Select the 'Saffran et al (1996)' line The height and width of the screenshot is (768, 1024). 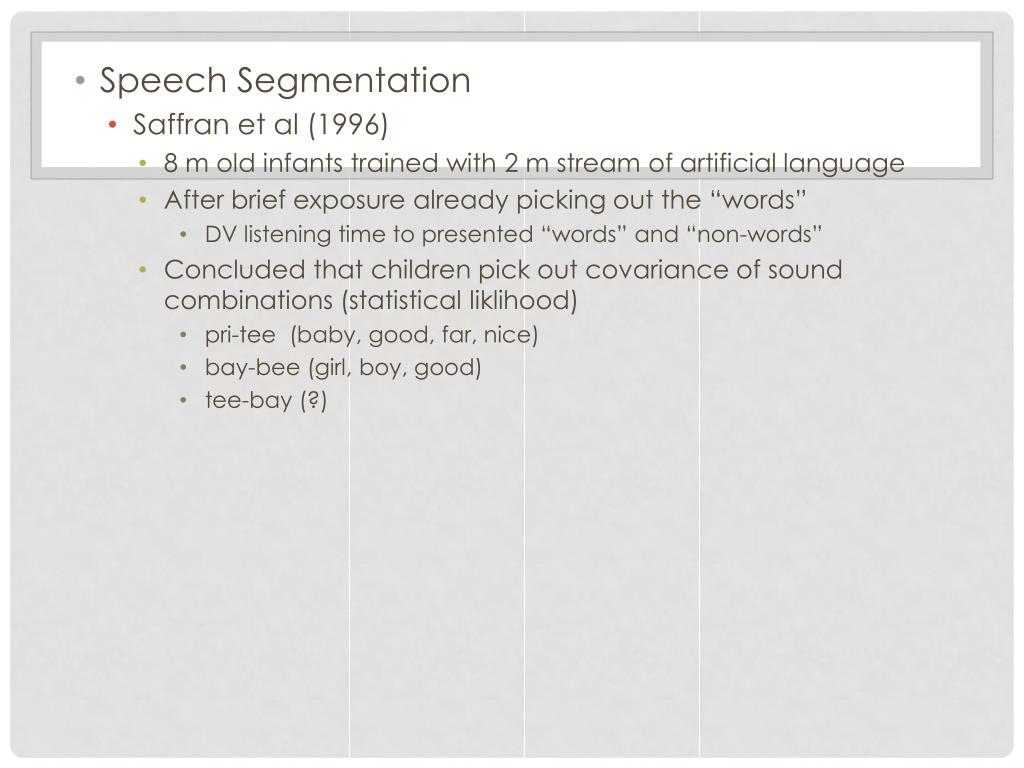click(260, 124)
